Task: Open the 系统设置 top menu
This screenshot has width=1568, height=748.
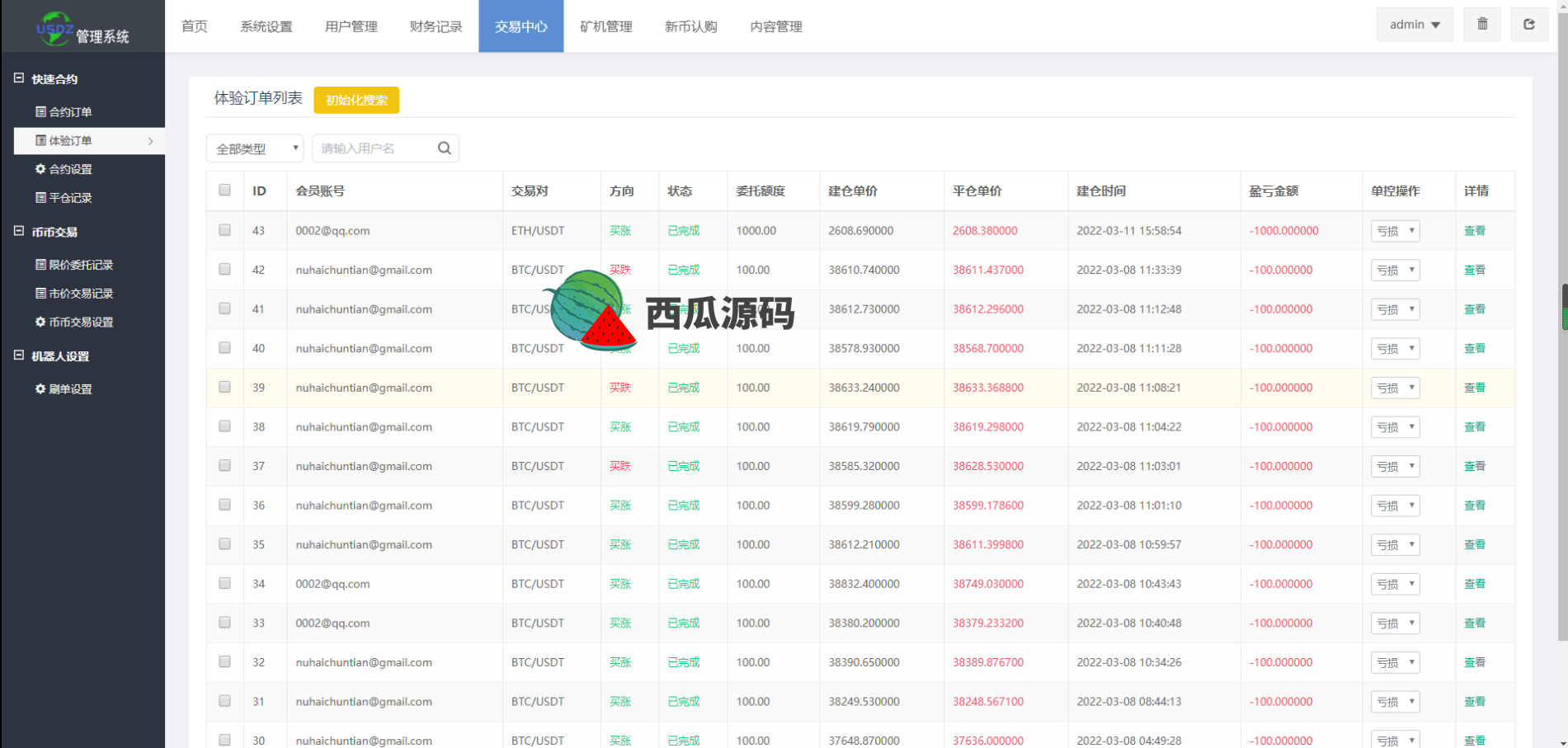Action: [x=266, y=26]
